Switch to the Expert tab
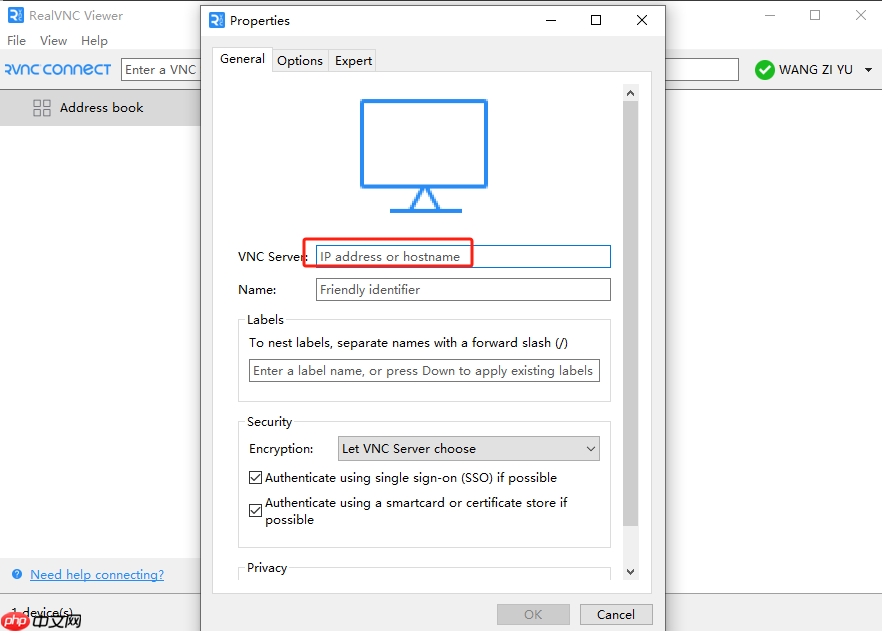The height and width of the screenshot is (631, 882). pos(353,61)
